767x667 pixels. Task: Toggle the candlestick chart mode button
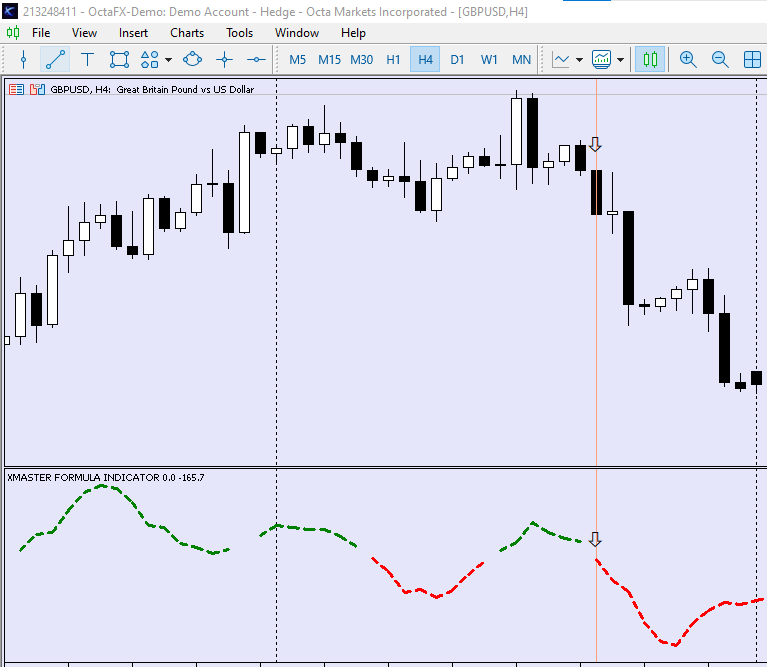coord(650,60)
